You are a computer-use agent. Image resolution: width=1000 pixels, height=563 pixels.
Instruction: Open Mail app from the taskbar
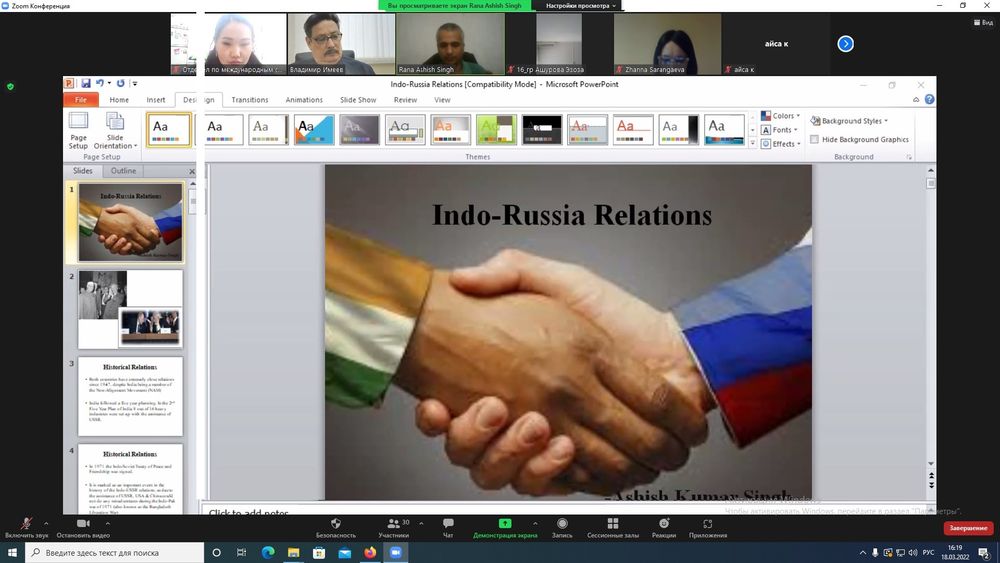coord(344,552)
